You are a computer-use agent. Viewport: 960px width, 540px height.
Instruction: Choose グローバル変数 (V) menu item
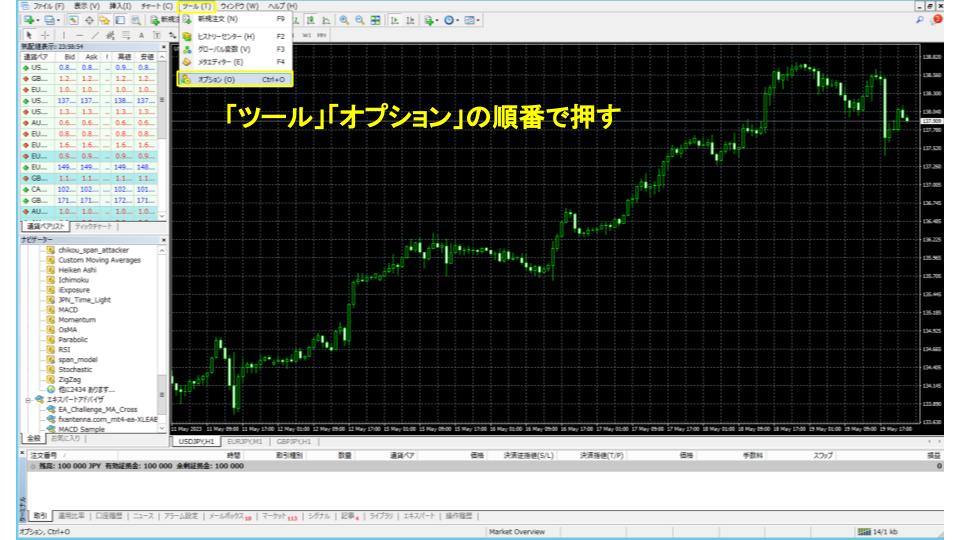coord(224,49)
